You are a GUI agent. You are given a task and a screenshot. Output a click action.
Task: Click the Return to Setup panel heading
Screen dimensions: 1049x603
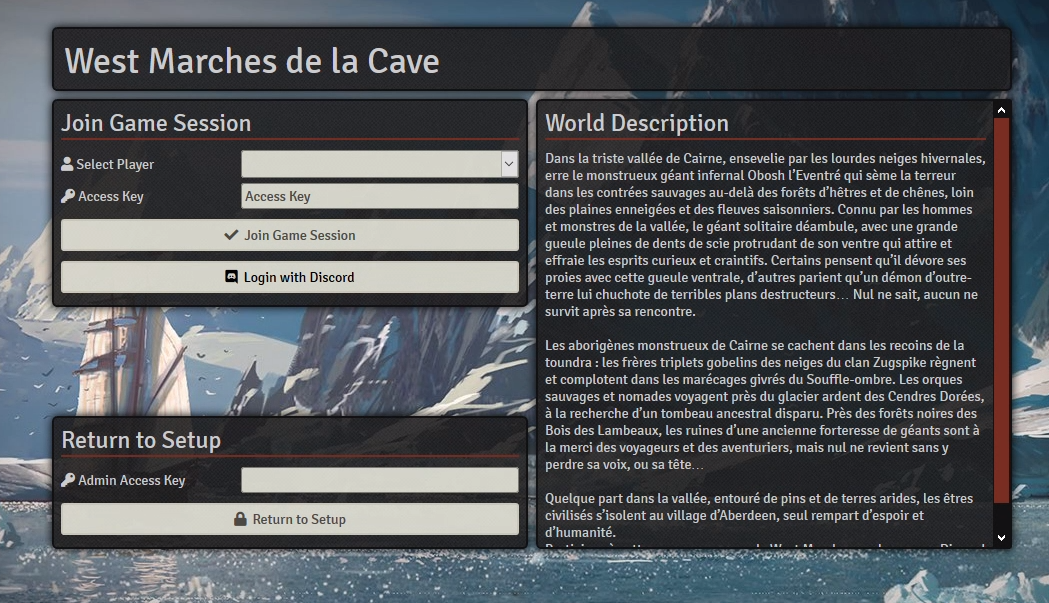tap(141, 440)
